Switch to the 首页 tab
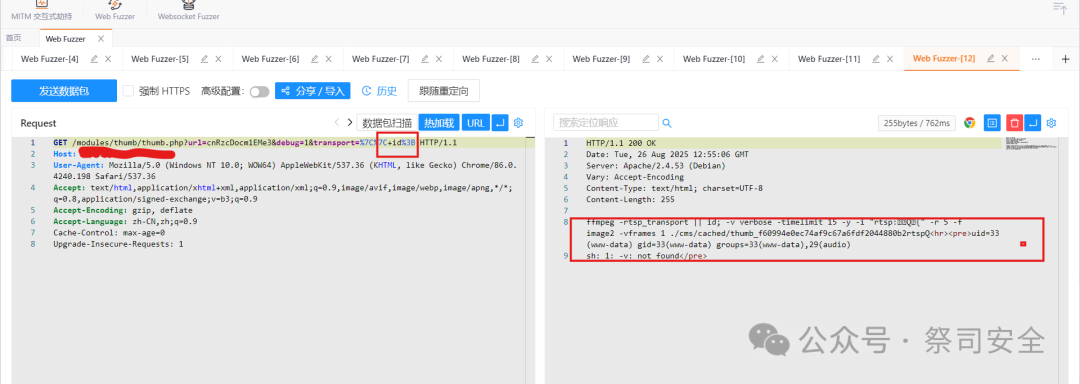 [x=13, y=39]
